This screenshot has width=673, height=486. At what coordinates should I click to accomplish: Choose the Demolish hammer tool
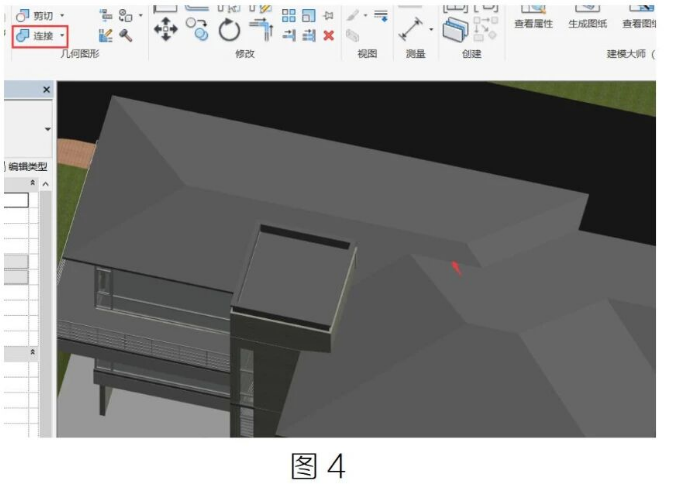[x=125, y=35]
